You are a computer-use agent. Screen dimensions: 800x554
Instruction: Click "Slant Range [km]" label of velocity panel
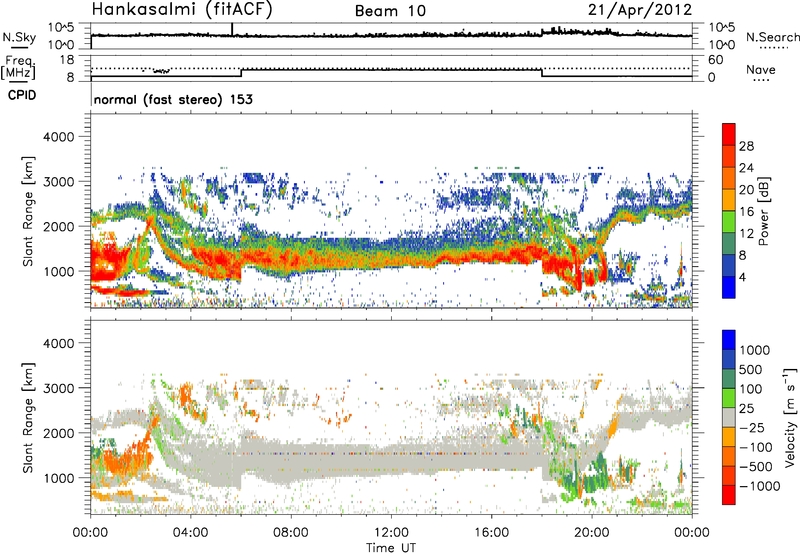point(28,417)
